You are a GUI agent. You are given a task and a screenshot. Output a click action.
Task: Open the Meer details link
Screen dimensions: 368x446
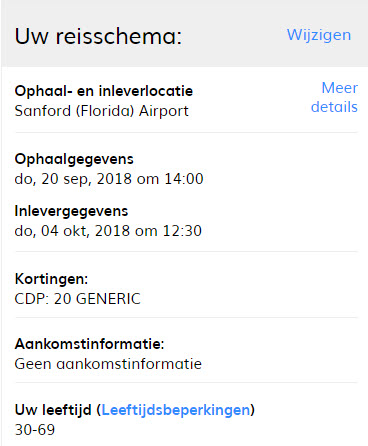tap(334, 97)
